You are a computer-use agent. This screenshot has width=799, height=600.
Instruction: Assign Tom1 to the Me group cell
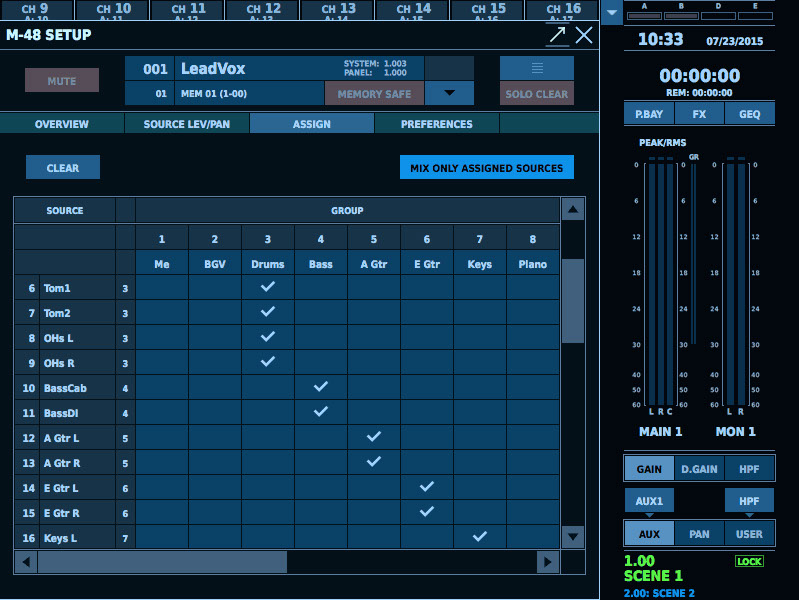pyautogui.click(x=162, y=288)
